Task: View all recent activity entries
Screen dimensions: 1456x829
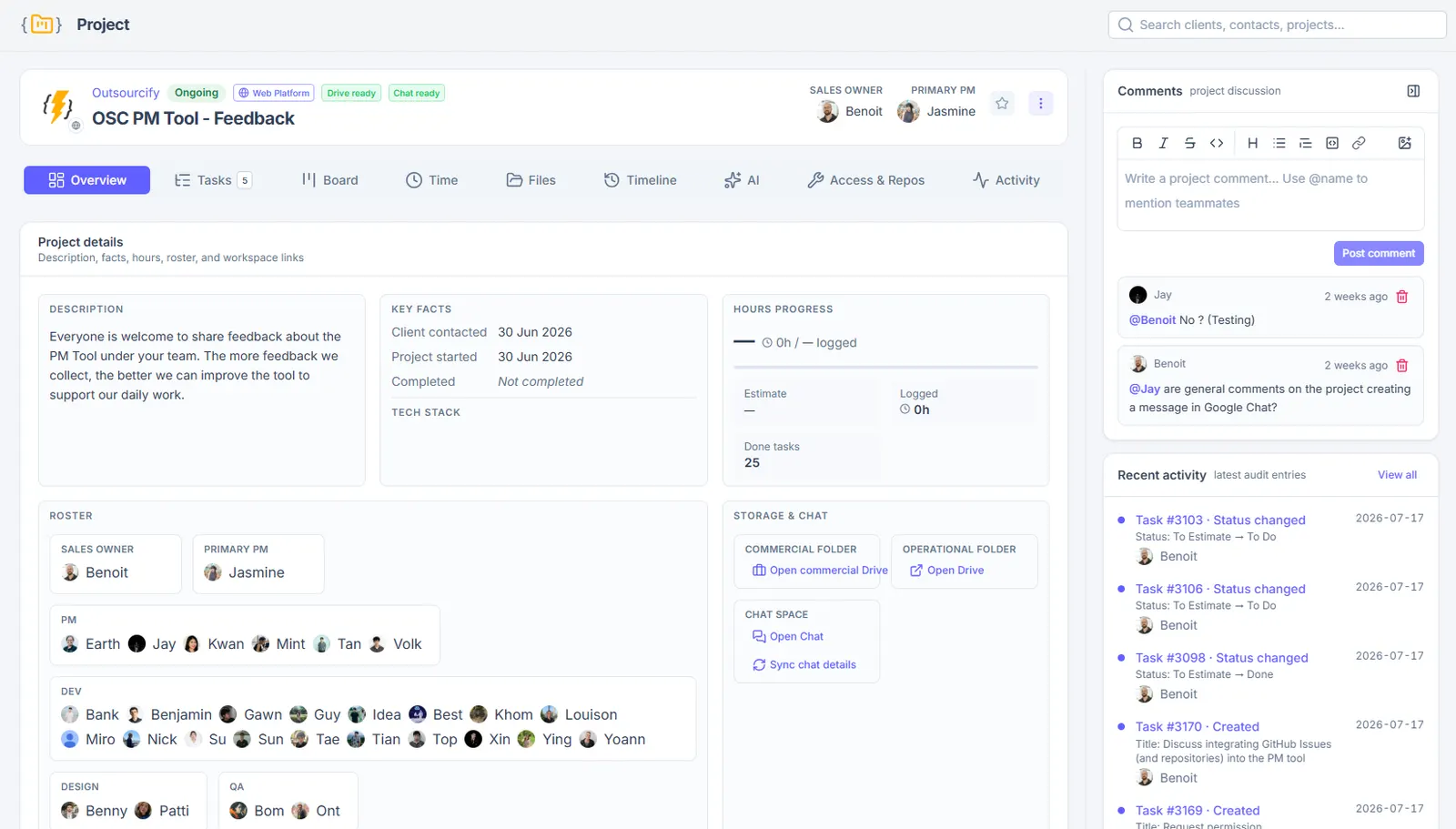Action: (1397, 475)
